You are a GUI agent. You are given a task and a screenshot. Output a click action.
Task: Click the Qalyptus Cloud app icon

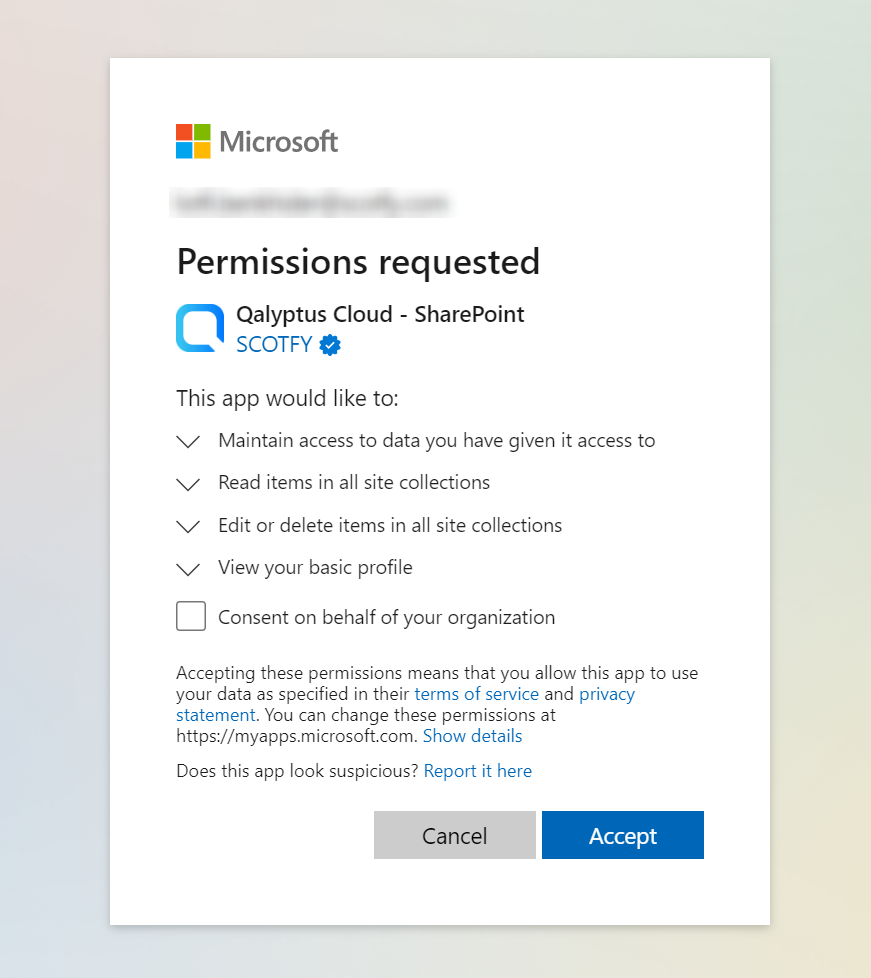(x=198, y=328)
